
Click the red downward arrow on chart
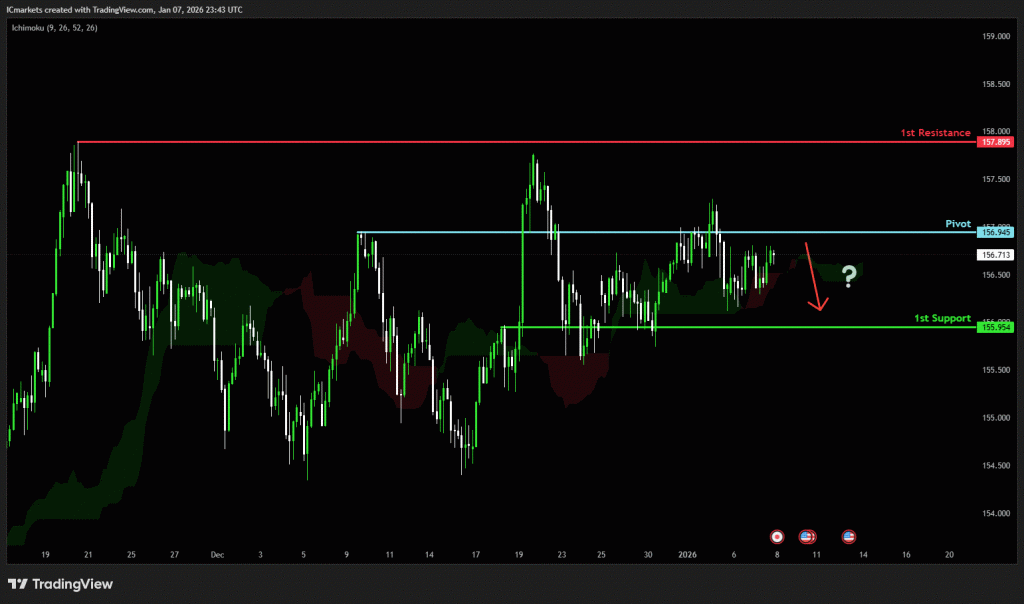click(x=814, y=277)
